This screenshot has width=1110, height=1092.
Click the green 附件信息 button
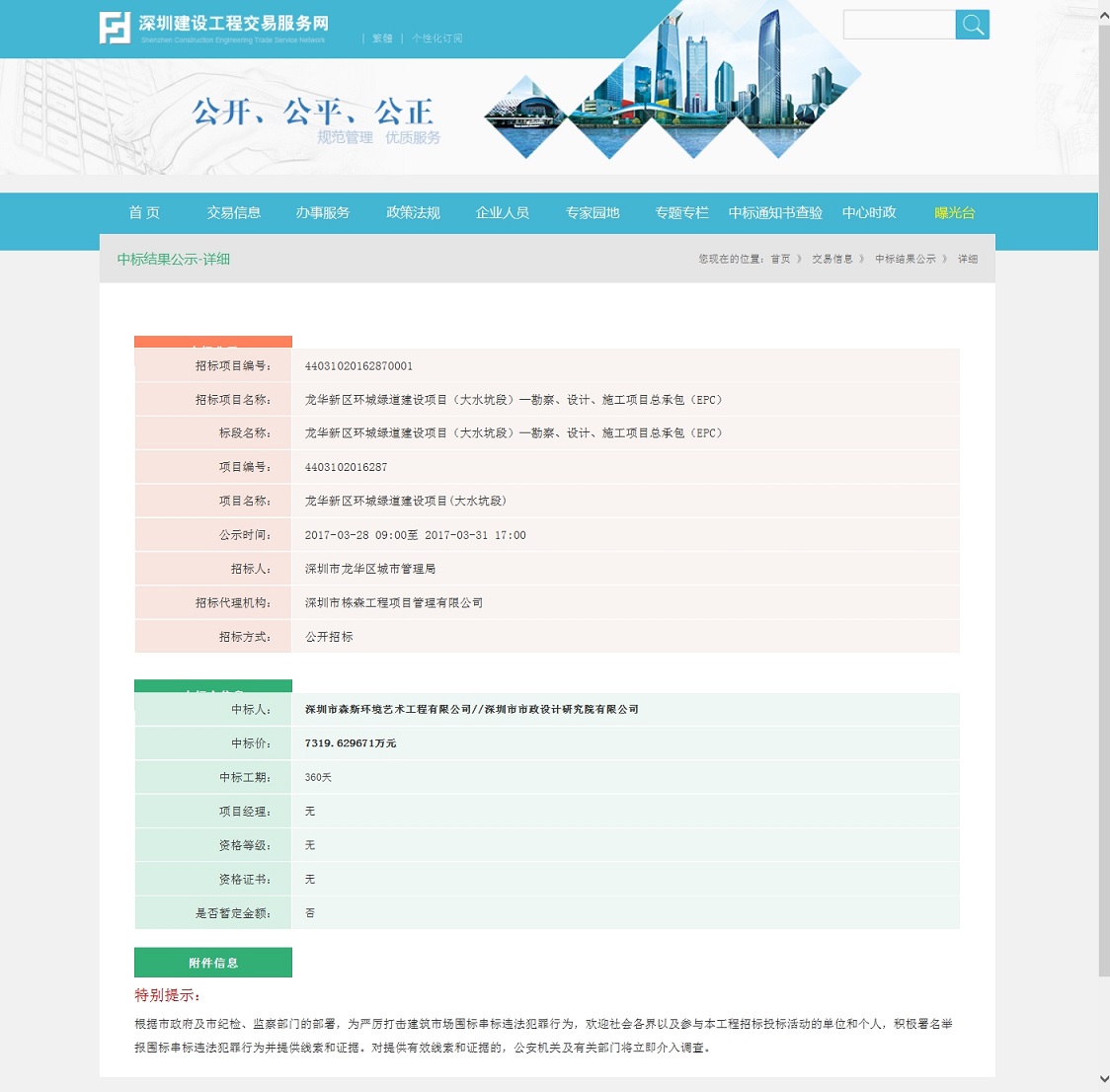click(213, 963)
